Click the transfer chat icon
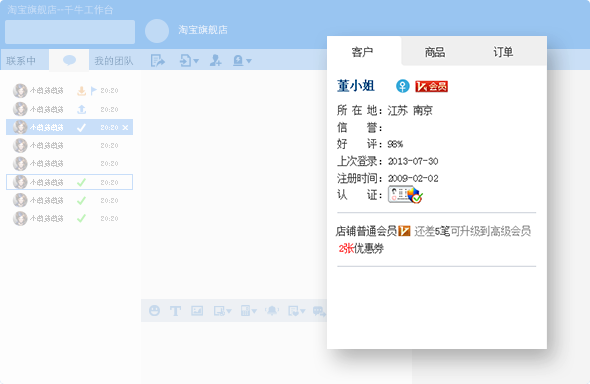This screenshot has width=590, height=384. (x=186, y=60)
